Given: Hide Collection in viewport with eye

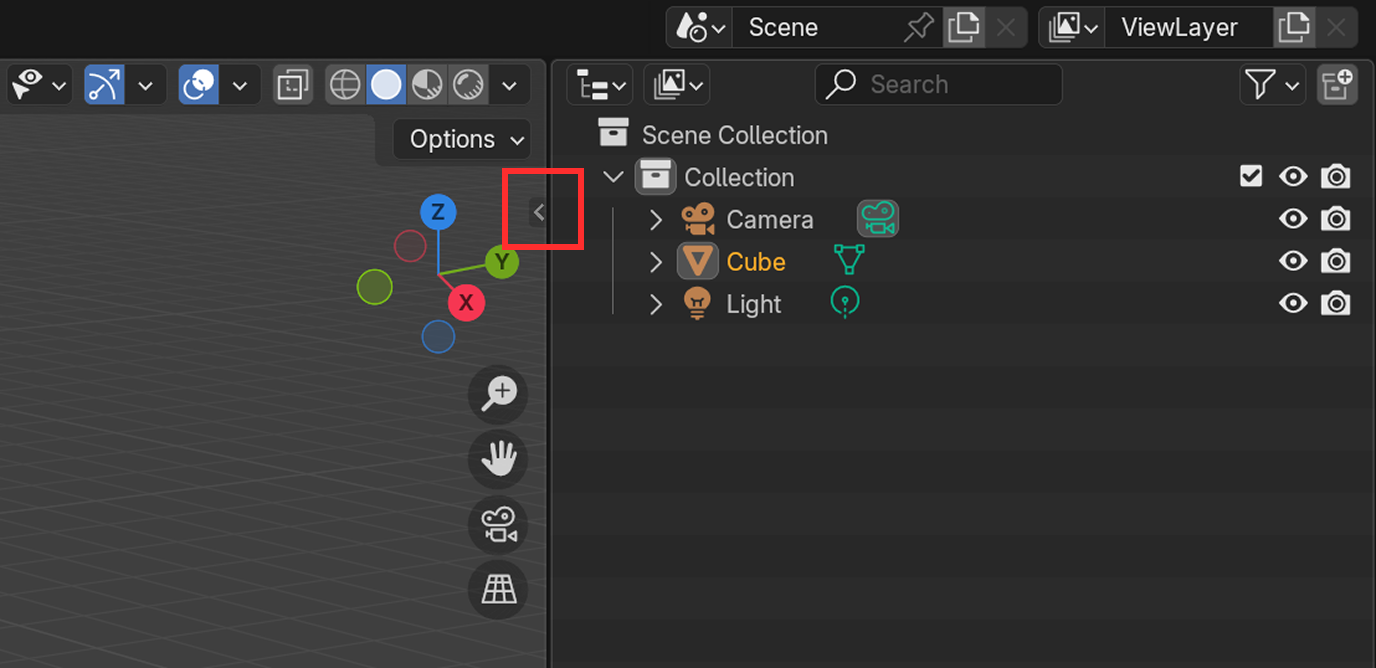Looking at the screenshot, I should click(1293, 177).
